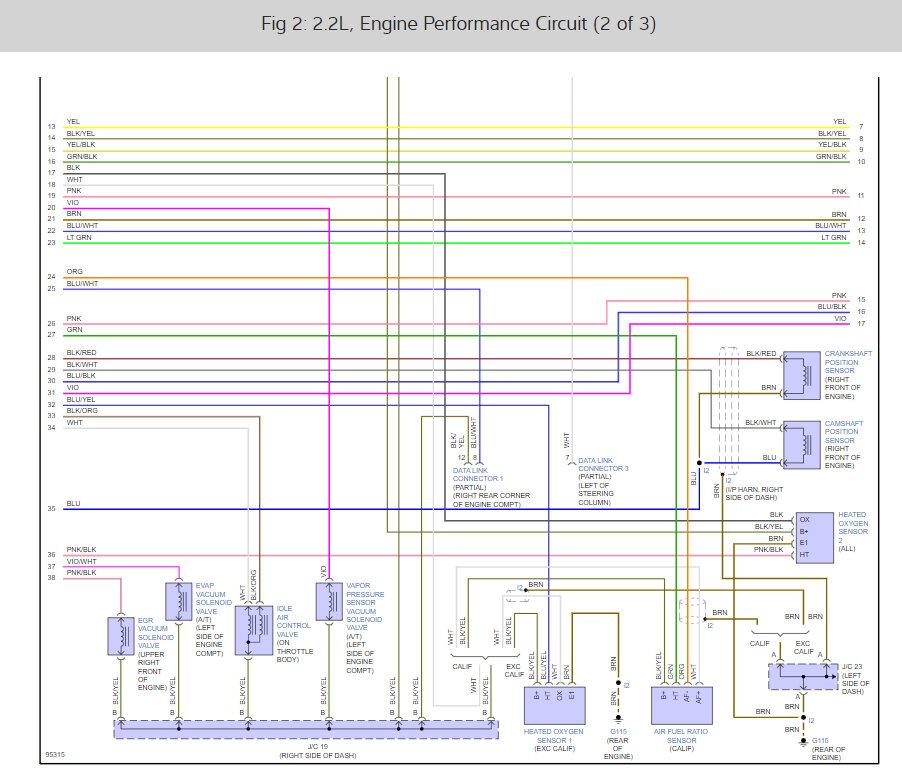This screenshot has width=902, height=782.
Task: Click the G115 ground symbol below J/C 23
Action: 804,742
